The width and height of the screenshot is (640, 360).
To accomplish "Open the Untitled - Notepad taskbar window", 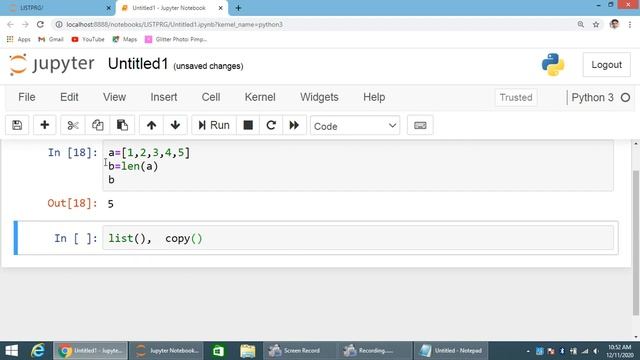I will pos(451,351).
